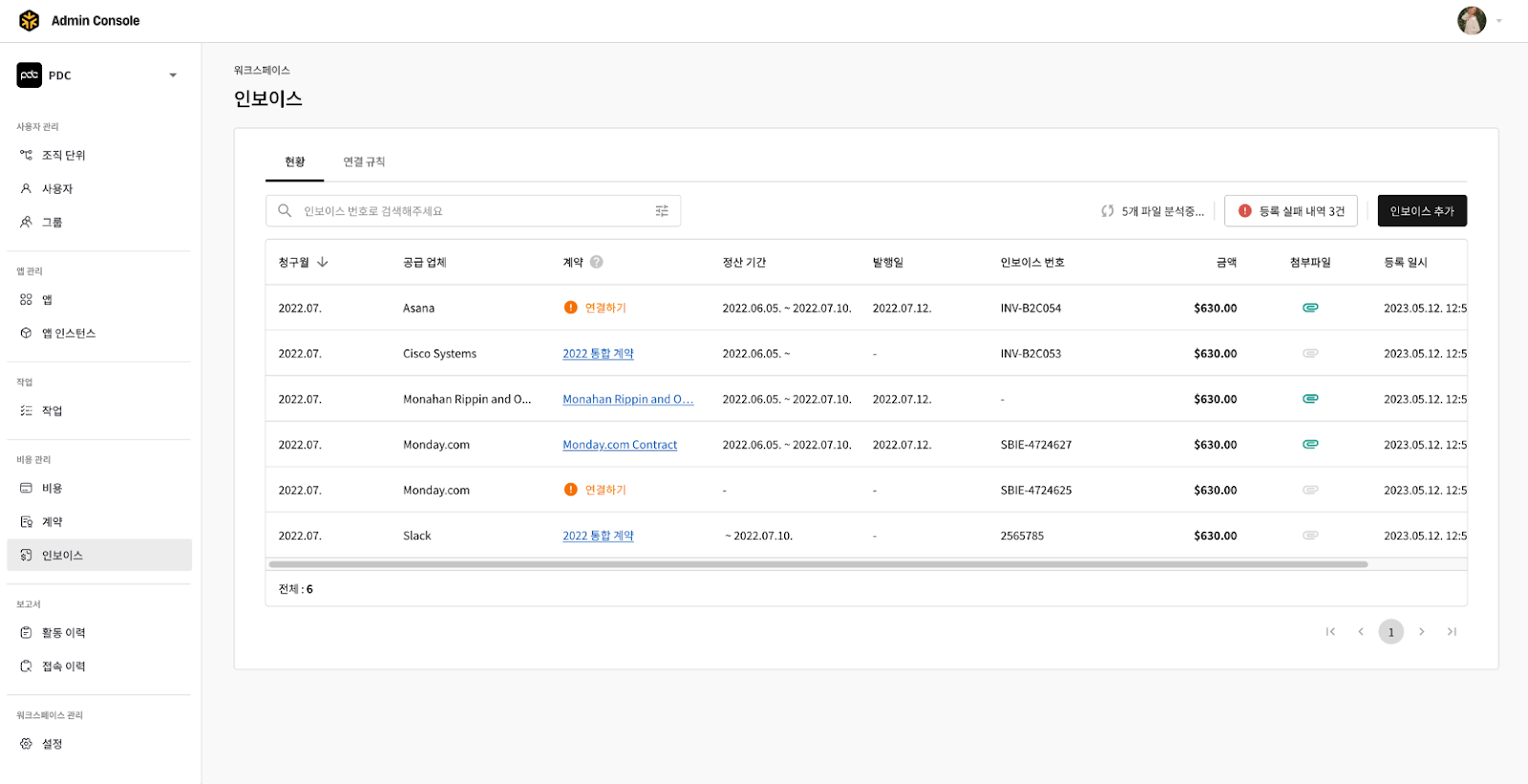This screenshot has width=1528, height=784.
Task: Open 앱 in the sidebar
Action: 99,299
